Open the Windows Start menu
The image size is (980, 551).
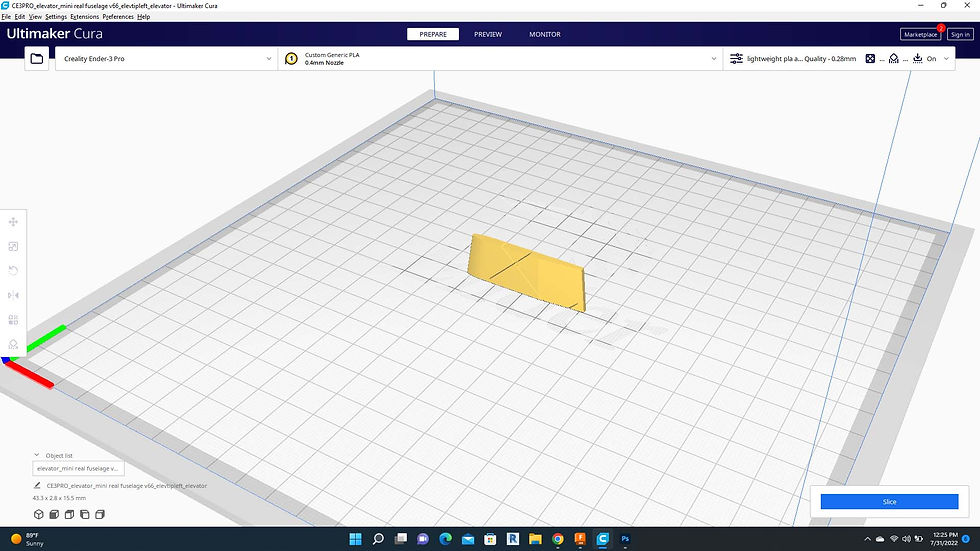[x=356, y=539]
